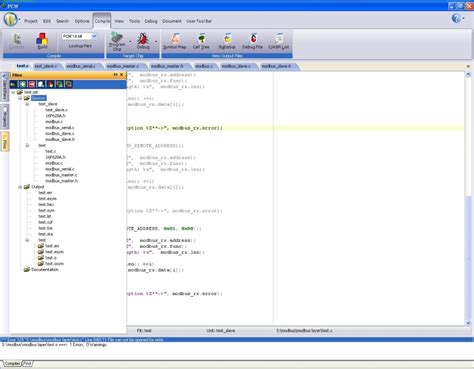Collapse the Output folder in the tree
Image resolution: width=474 pixels, height=369 pixels.
point(20,187)
